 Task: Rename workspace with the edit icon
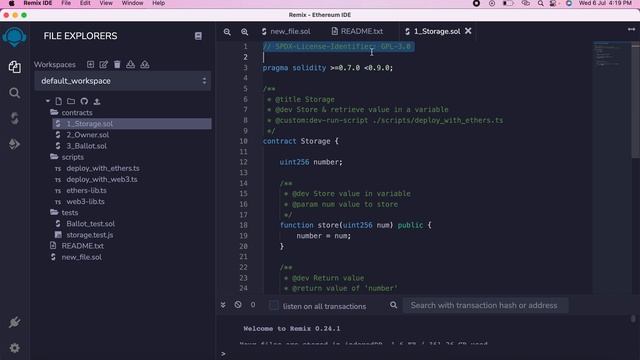[x=104, y=64]
